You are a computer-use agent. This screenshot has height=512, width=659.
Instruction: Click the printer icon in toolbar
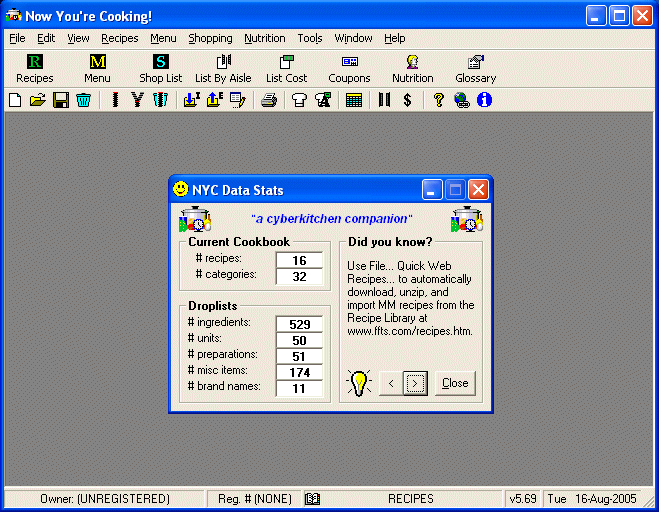click(x=269, y=100)
